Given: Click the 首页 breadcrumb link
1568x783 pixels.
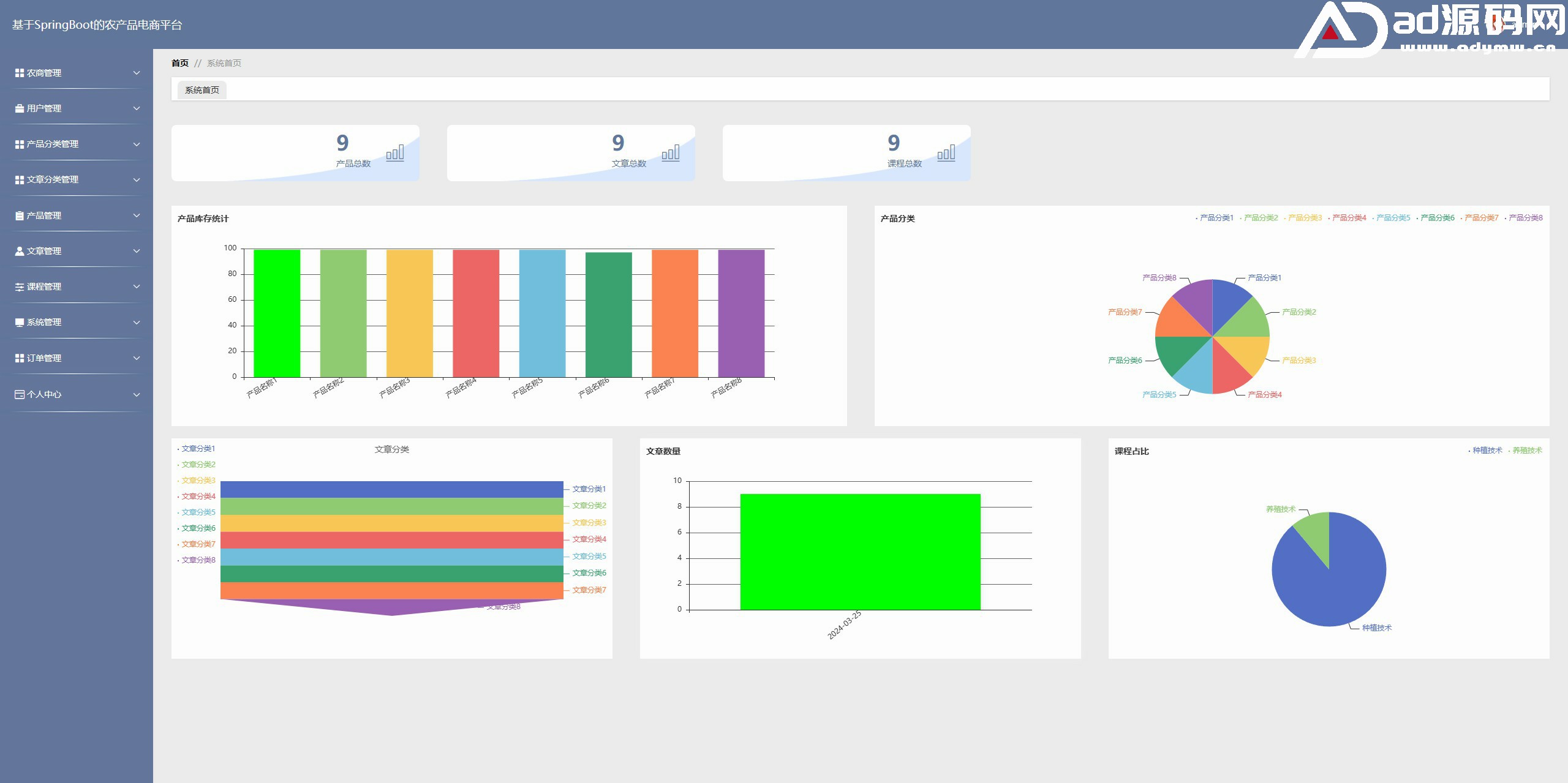Looking at the screenshot, I should point(180,63).
